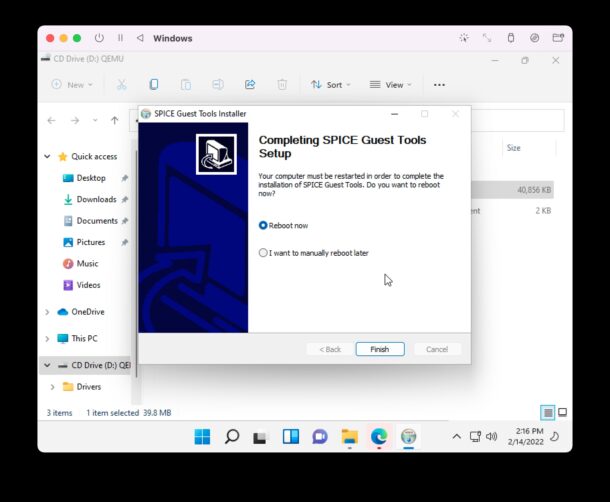Open Desktop in Quick access
Viewport: 610px width, 502px height.
tap(91, 178)
